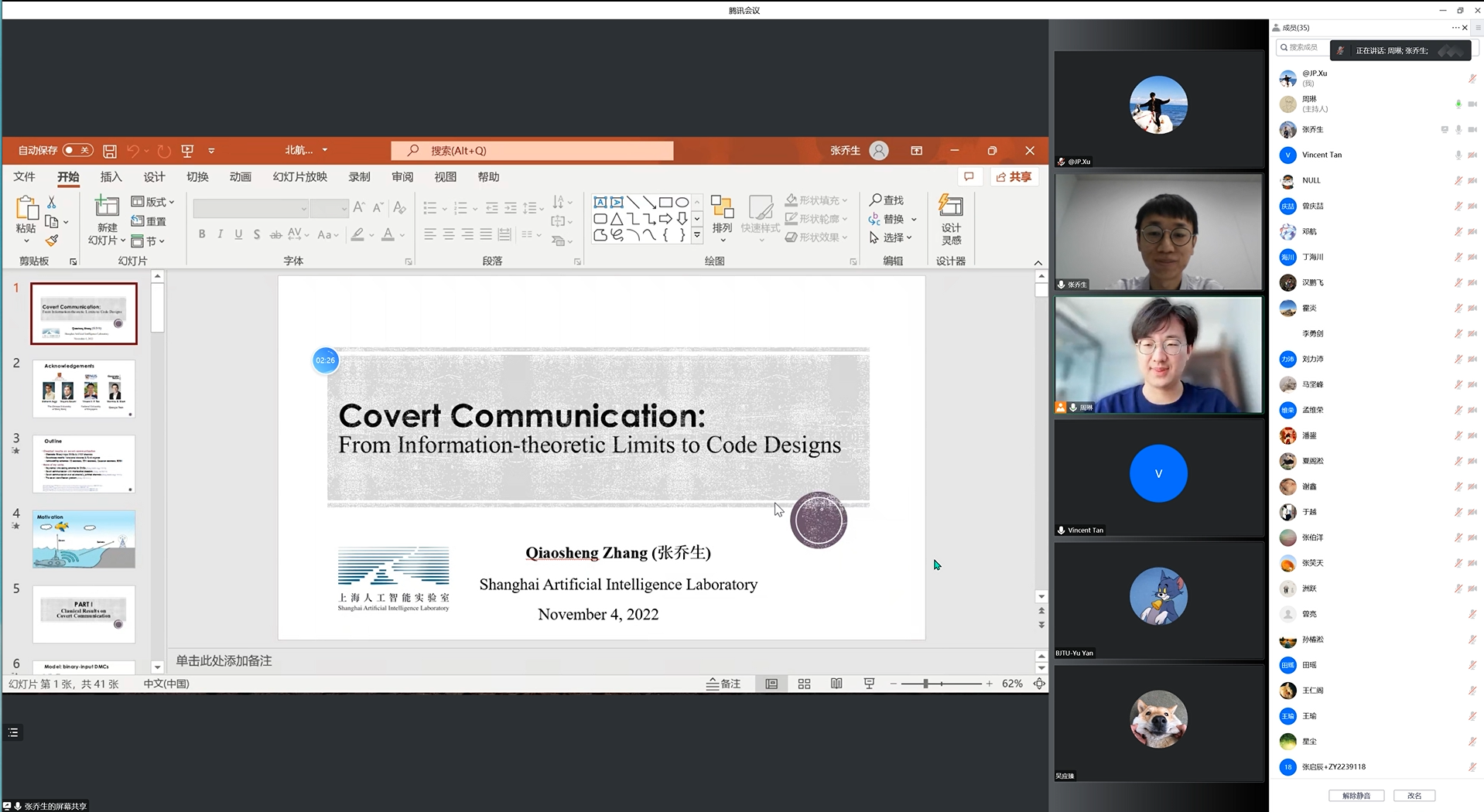Toggle the 备注 notes pane
The height and width of the screenshot is (812, 1484).
point(723,684)
